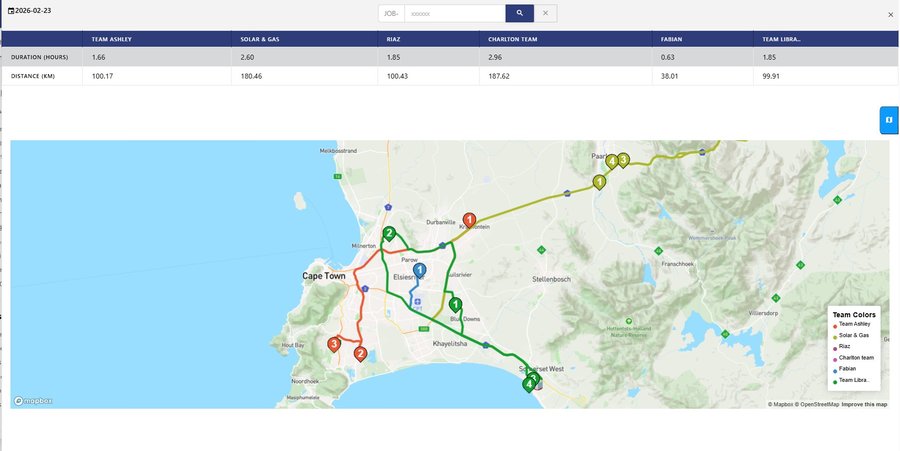The width and height of the screenshot is (900, 451).
Task: Select blue marker 1 at Elsiesrivier
Action: [420, 271]
